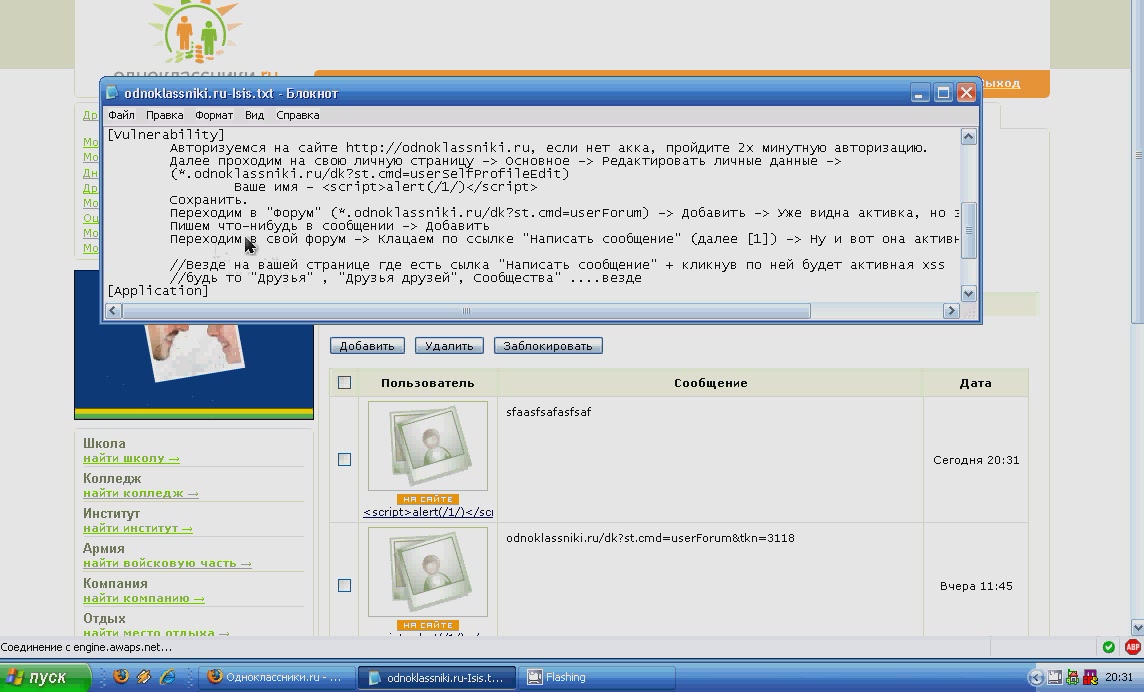
Task: Click the message text sfaasfsafasfsaf
Action: [549, 412]
